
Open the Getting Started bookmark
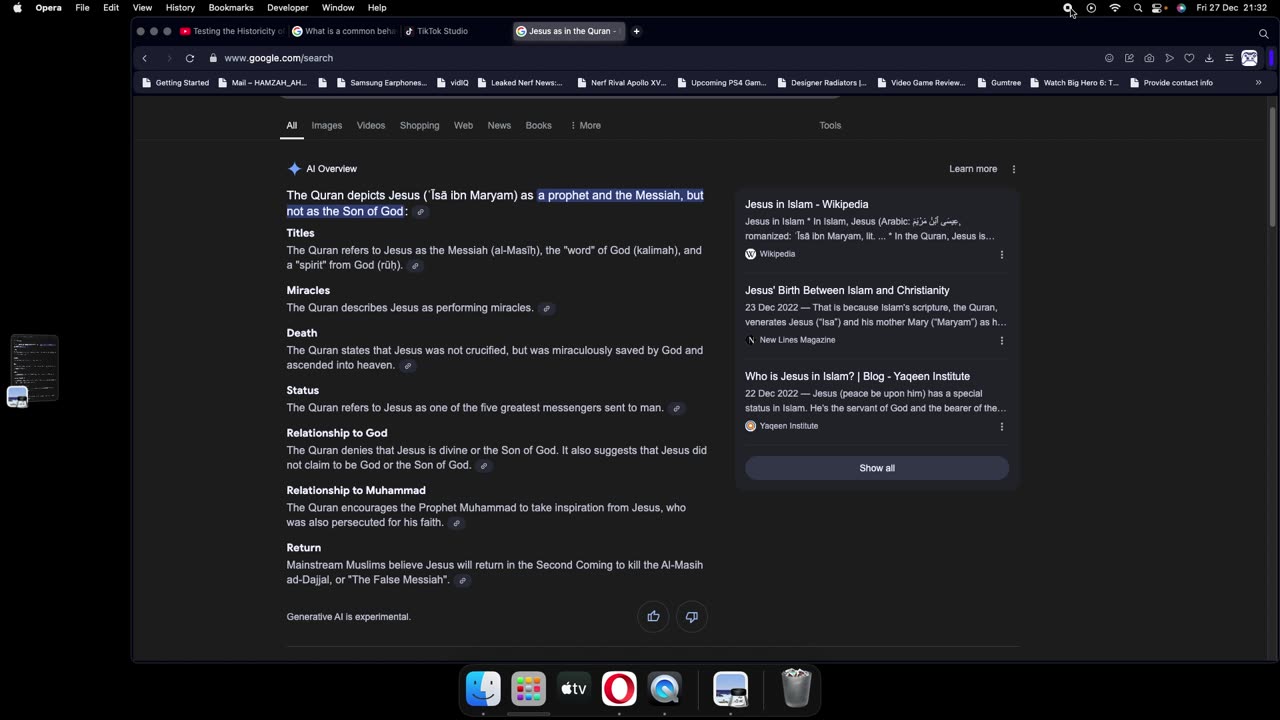175,83
